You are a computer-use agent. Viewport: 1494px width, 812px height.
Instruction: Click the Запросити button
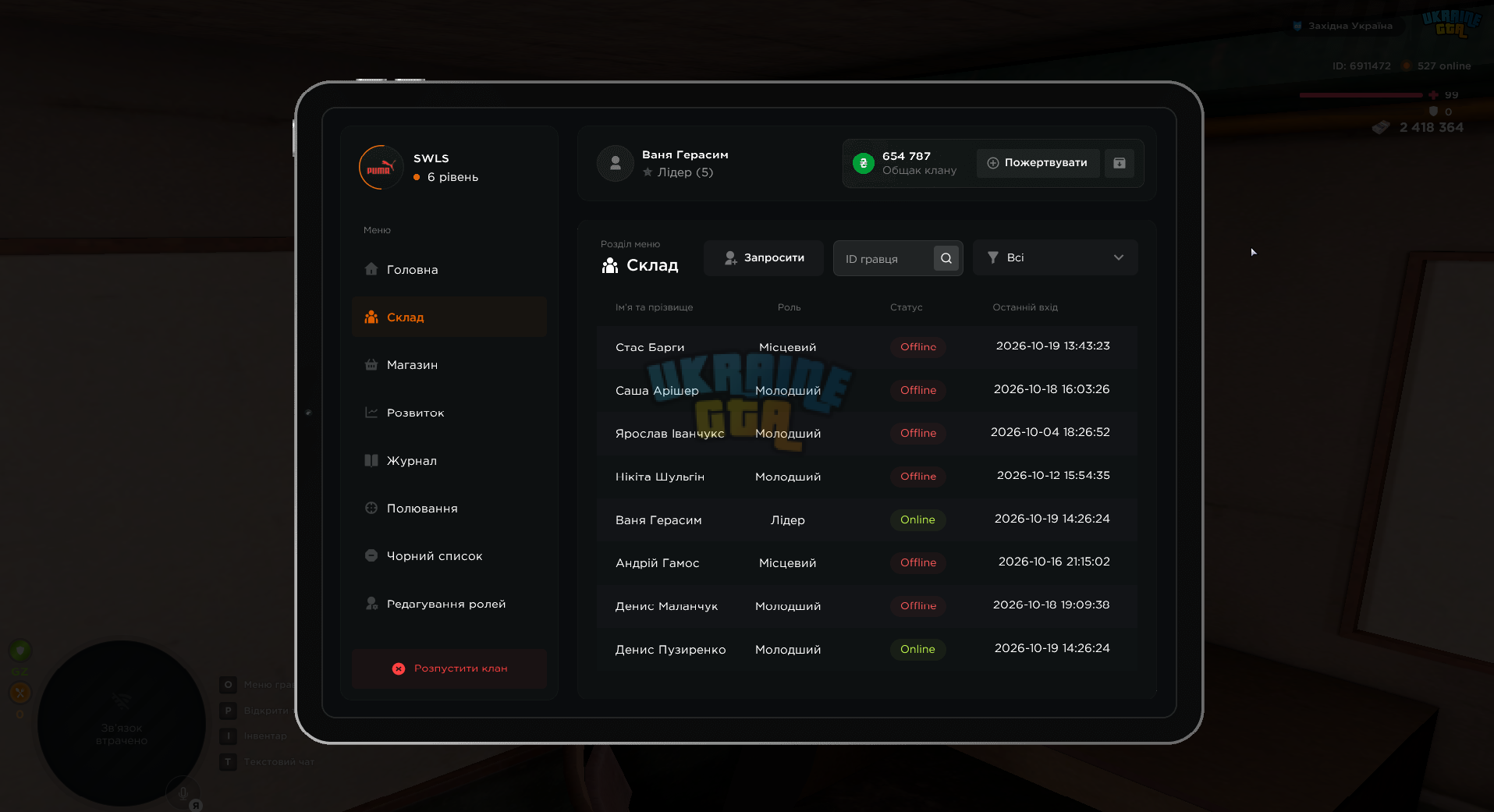(764, 258)
